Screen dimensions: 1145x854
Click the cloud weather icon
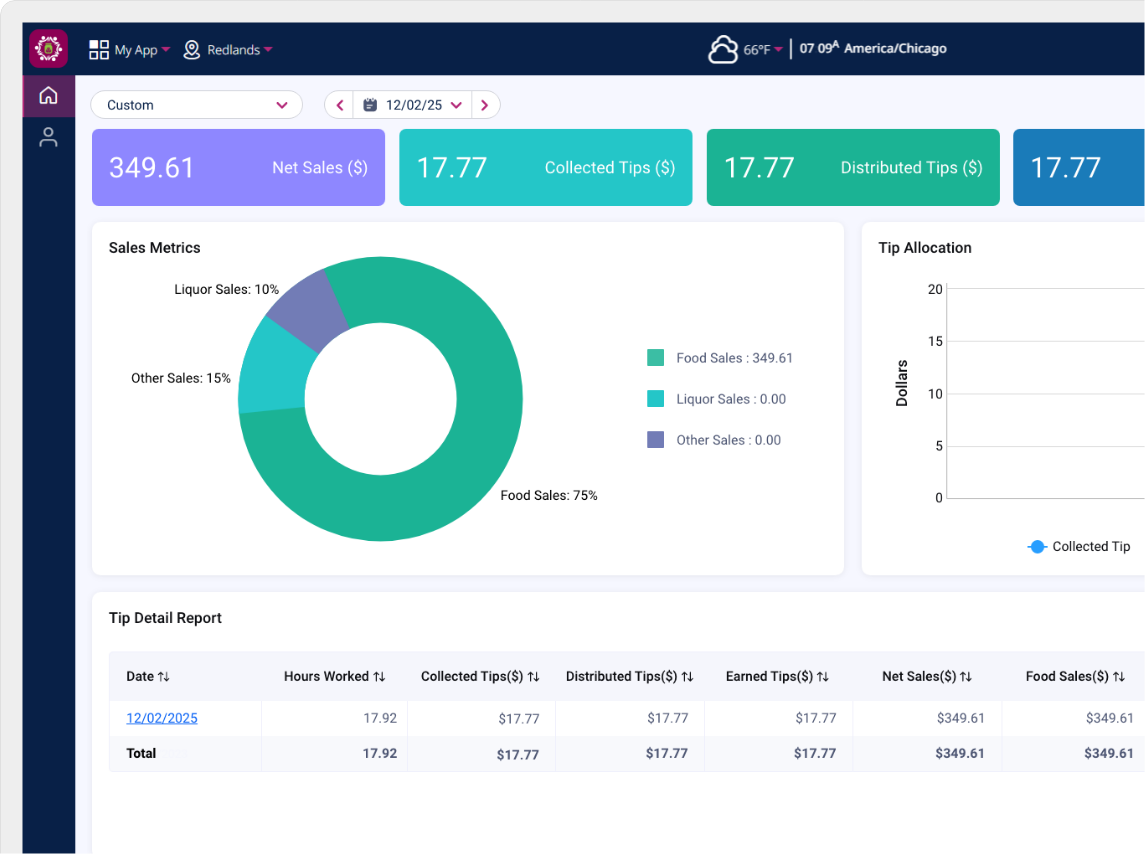pyautogui.click(x=722, y=49)
